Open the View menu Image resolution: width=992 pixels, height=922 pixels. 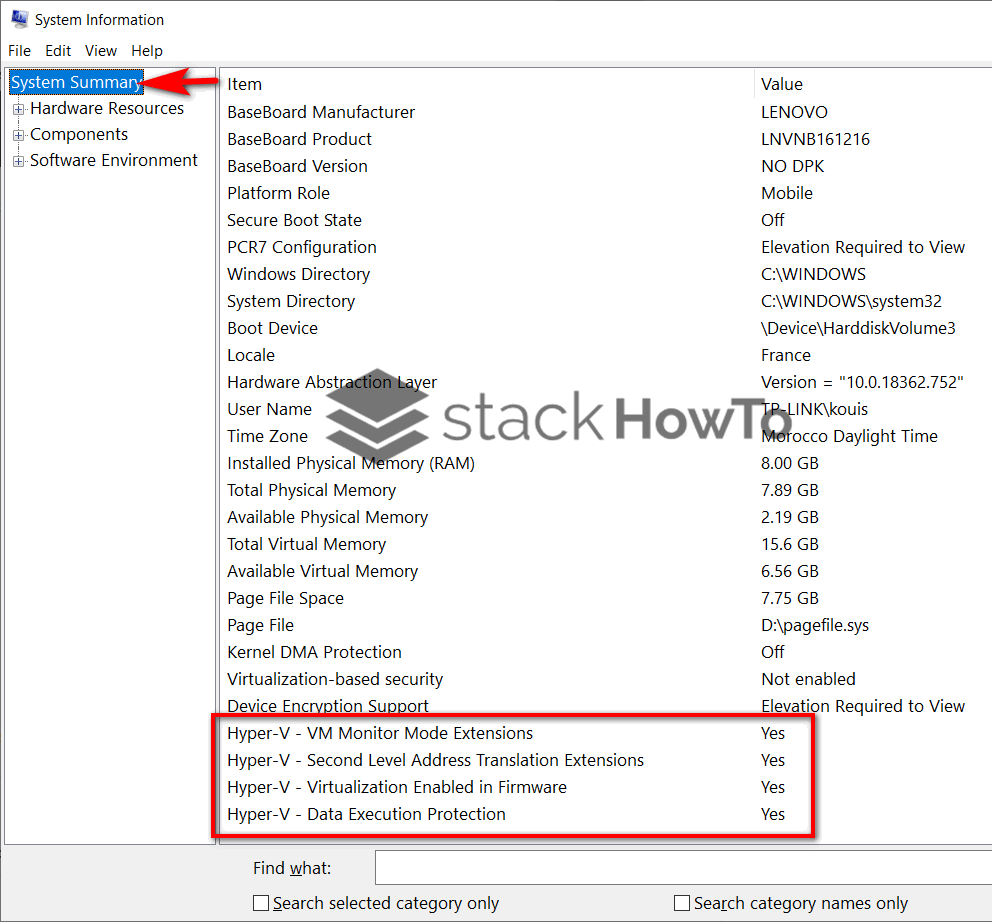click(x=100, y=51)
